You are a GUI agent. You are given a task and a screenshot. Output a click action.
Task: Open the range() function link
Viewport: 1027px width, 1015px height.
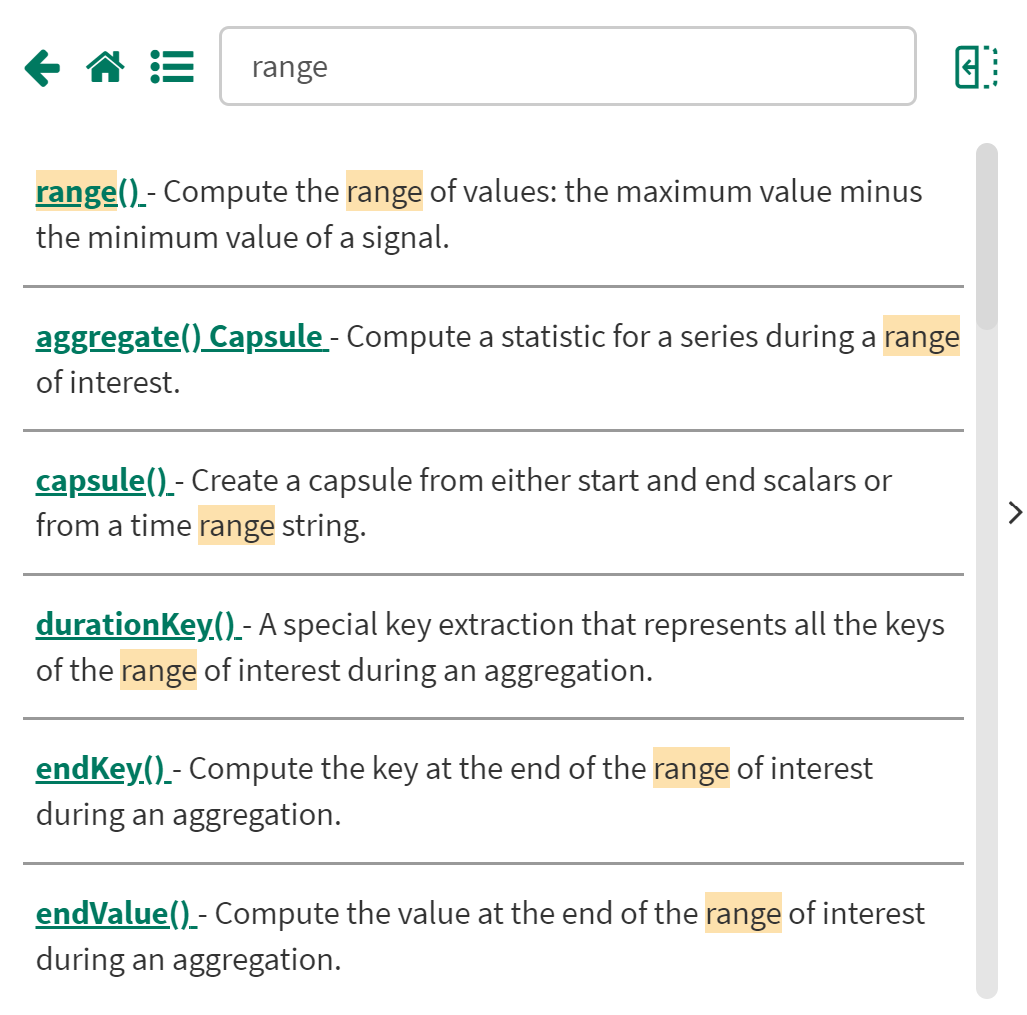coord(90,192)
